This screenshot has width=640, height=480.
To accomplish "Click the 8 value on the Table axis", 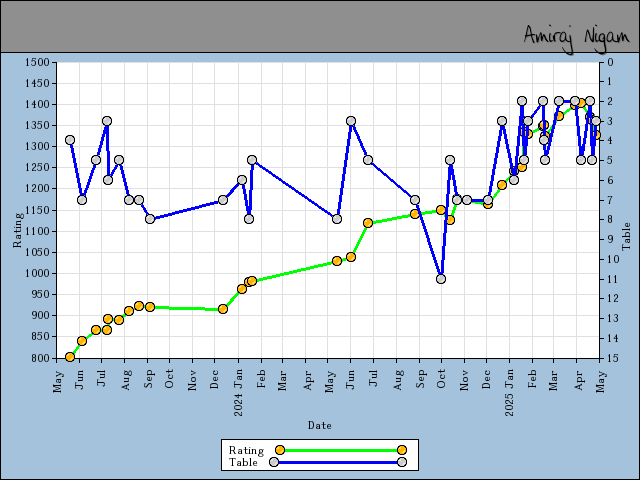I will (611, 220).
